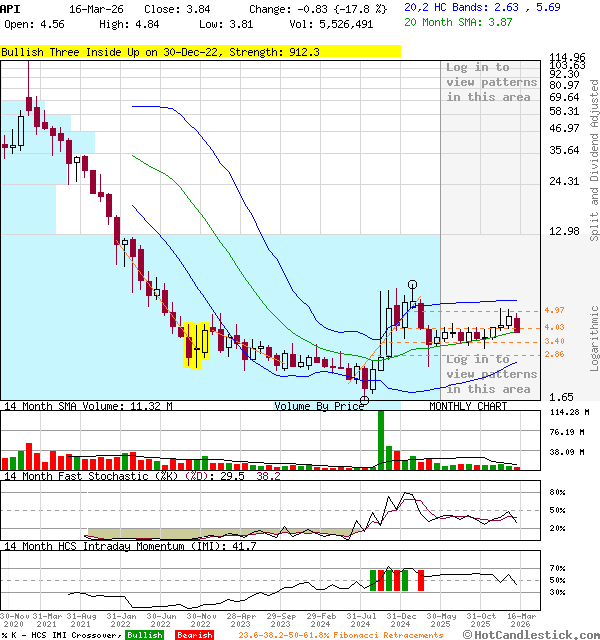
Task: Click the MONTHLY CHART label
Action: tap(468, 406)
